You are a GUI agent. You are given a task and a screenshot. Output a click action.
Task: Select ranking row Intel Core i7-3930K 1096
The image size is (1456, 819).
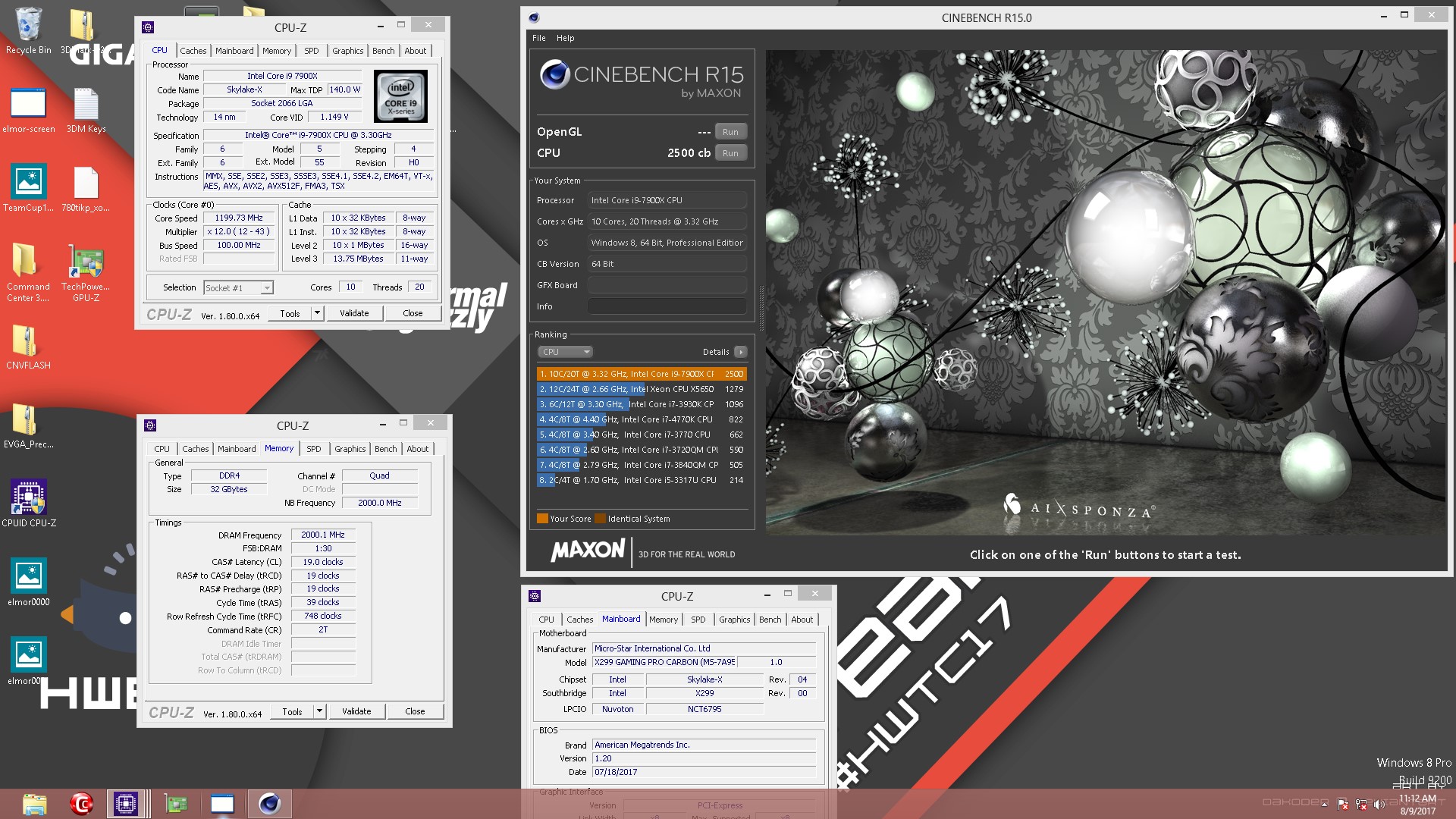click(642, 404)
